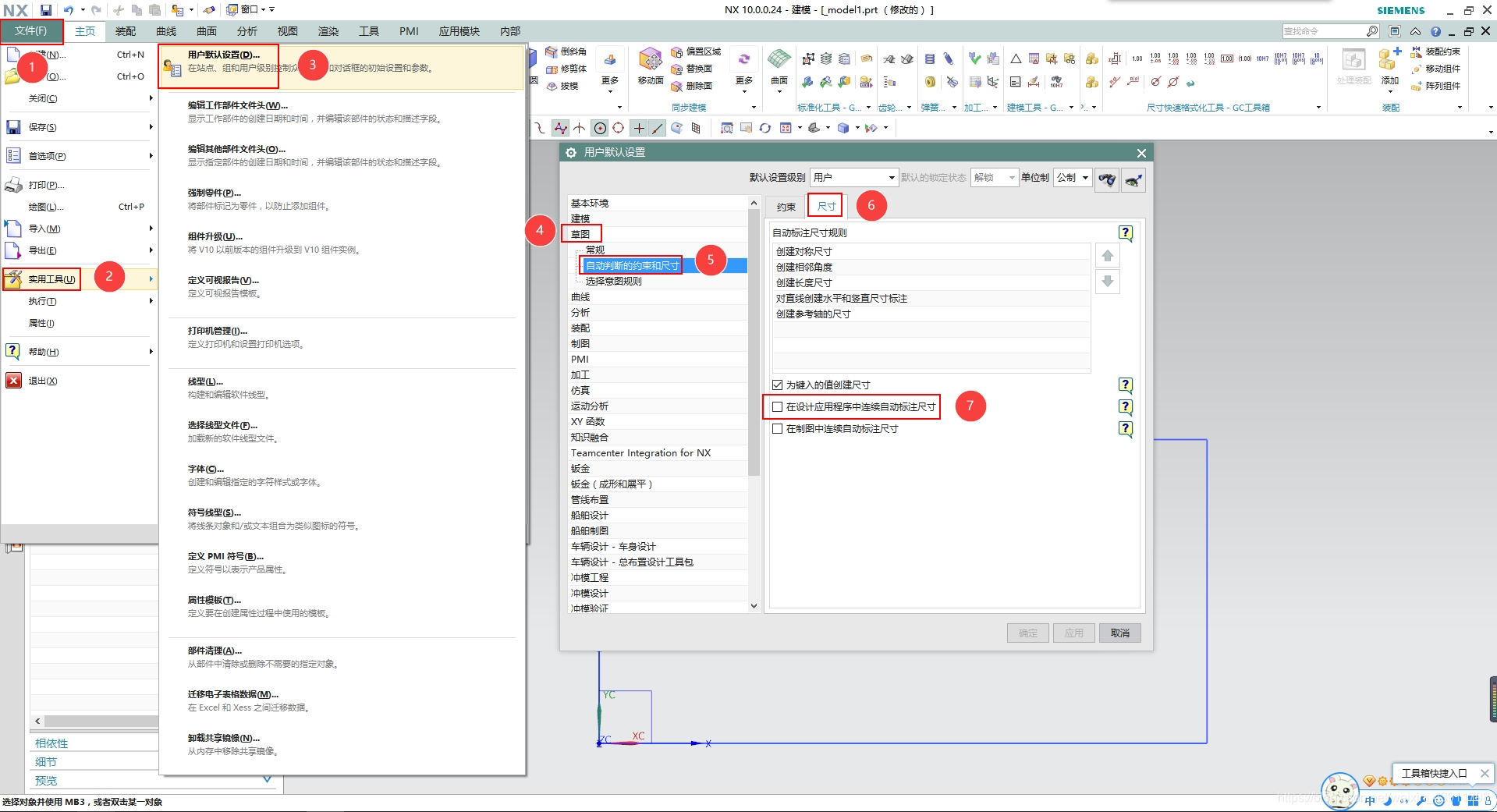This screenshot has height=812, width=1497.
Task: Click the wrench icon in system tray
Action: (x=1421, y=801)
